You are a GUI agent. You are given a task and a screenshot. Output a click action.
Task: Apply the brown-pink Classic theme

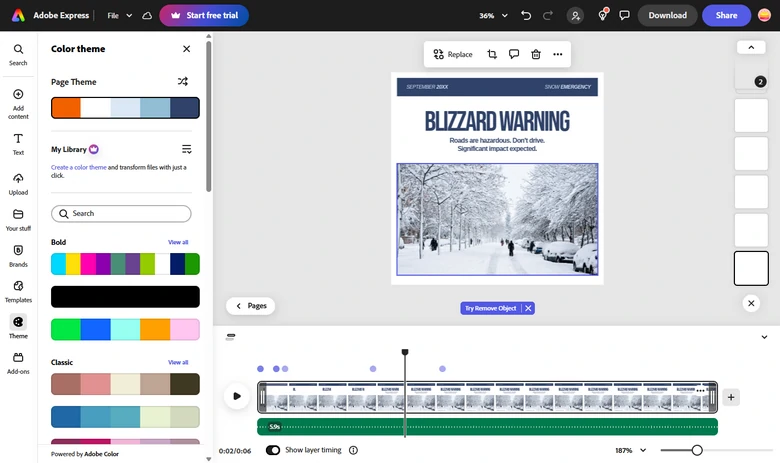click(x=125, y=384)
